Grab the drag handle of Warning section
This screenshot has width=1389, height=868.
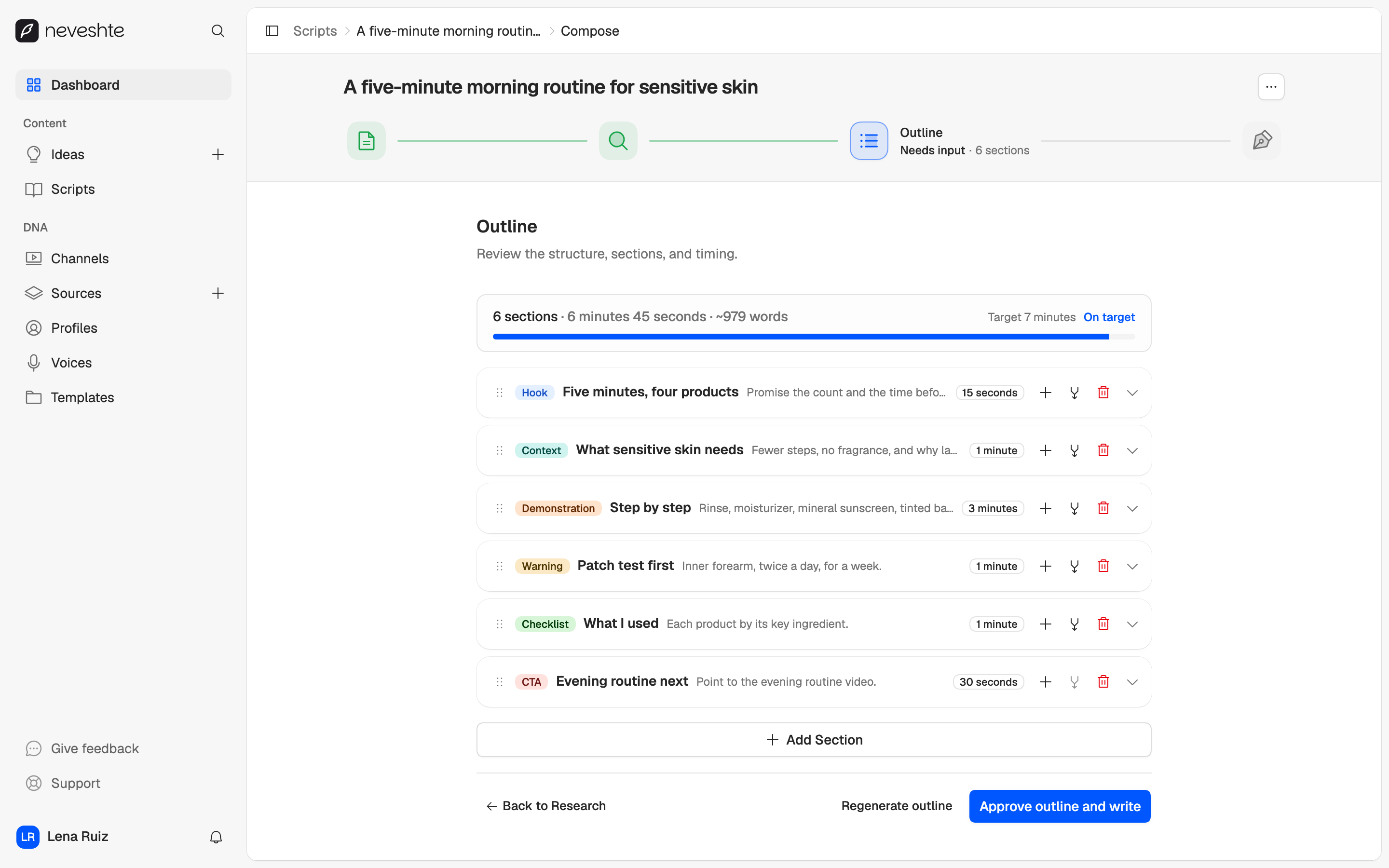pos(500,566)
